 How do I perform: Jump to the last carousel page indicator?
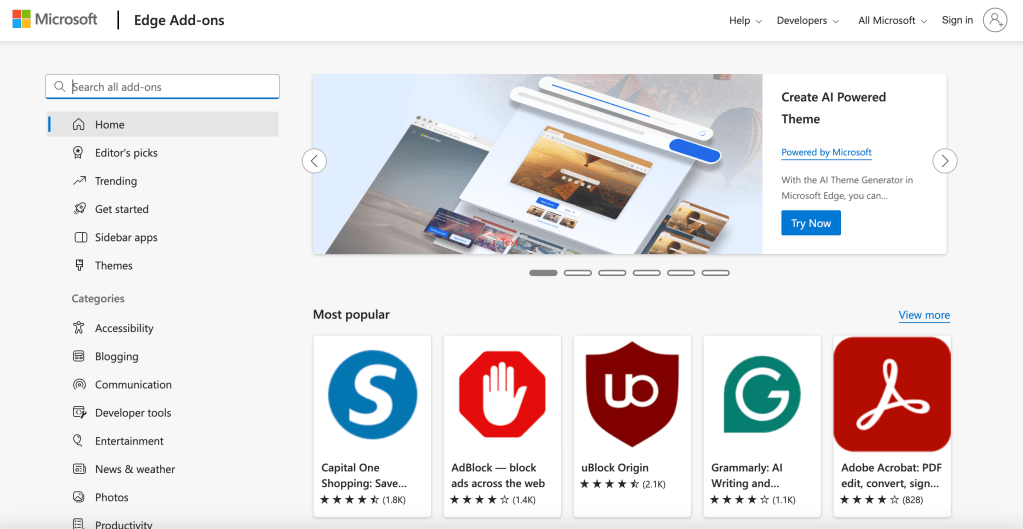(715, 272)
